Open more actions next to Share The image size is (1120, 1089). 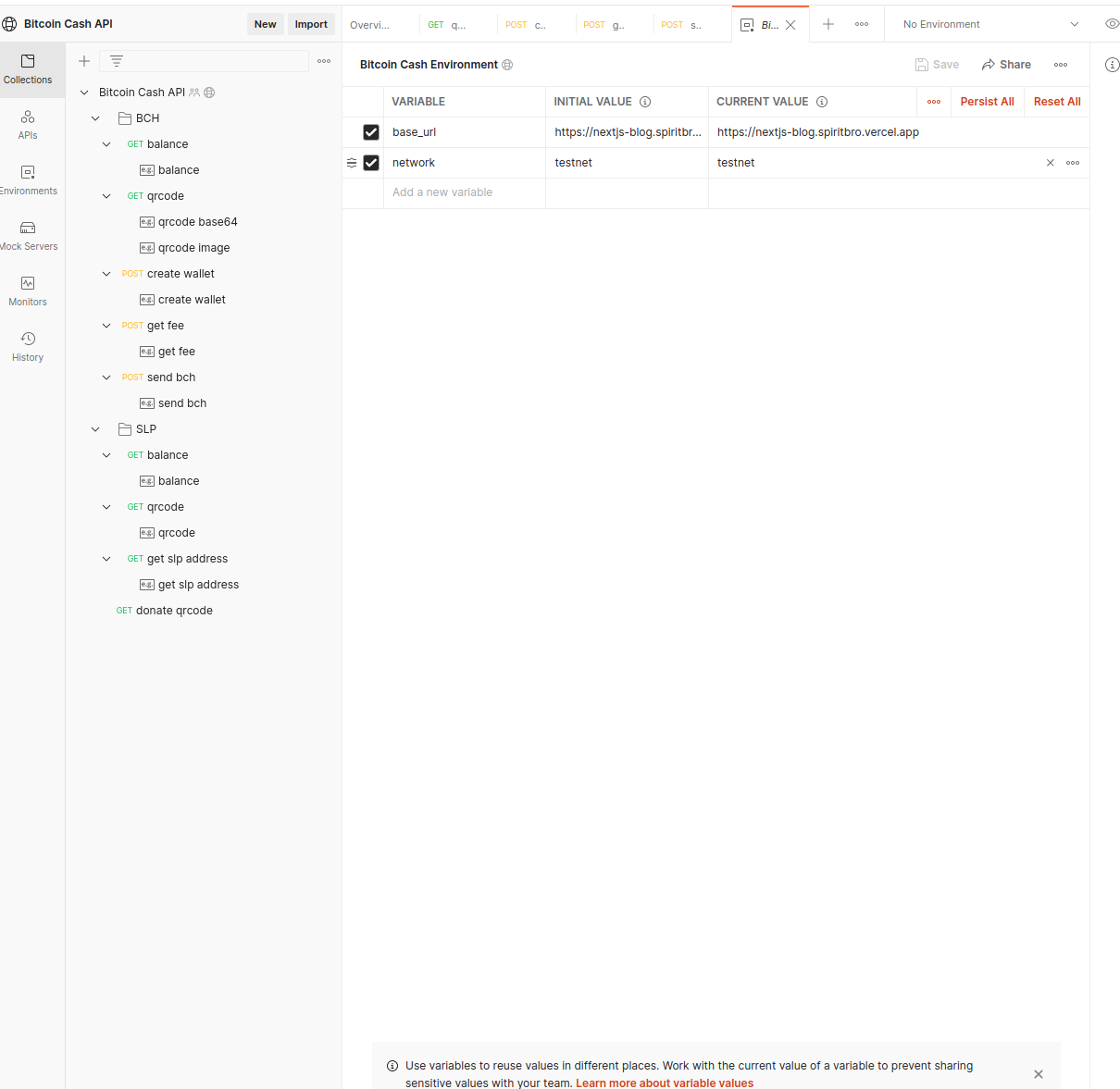coord(1061,65)
